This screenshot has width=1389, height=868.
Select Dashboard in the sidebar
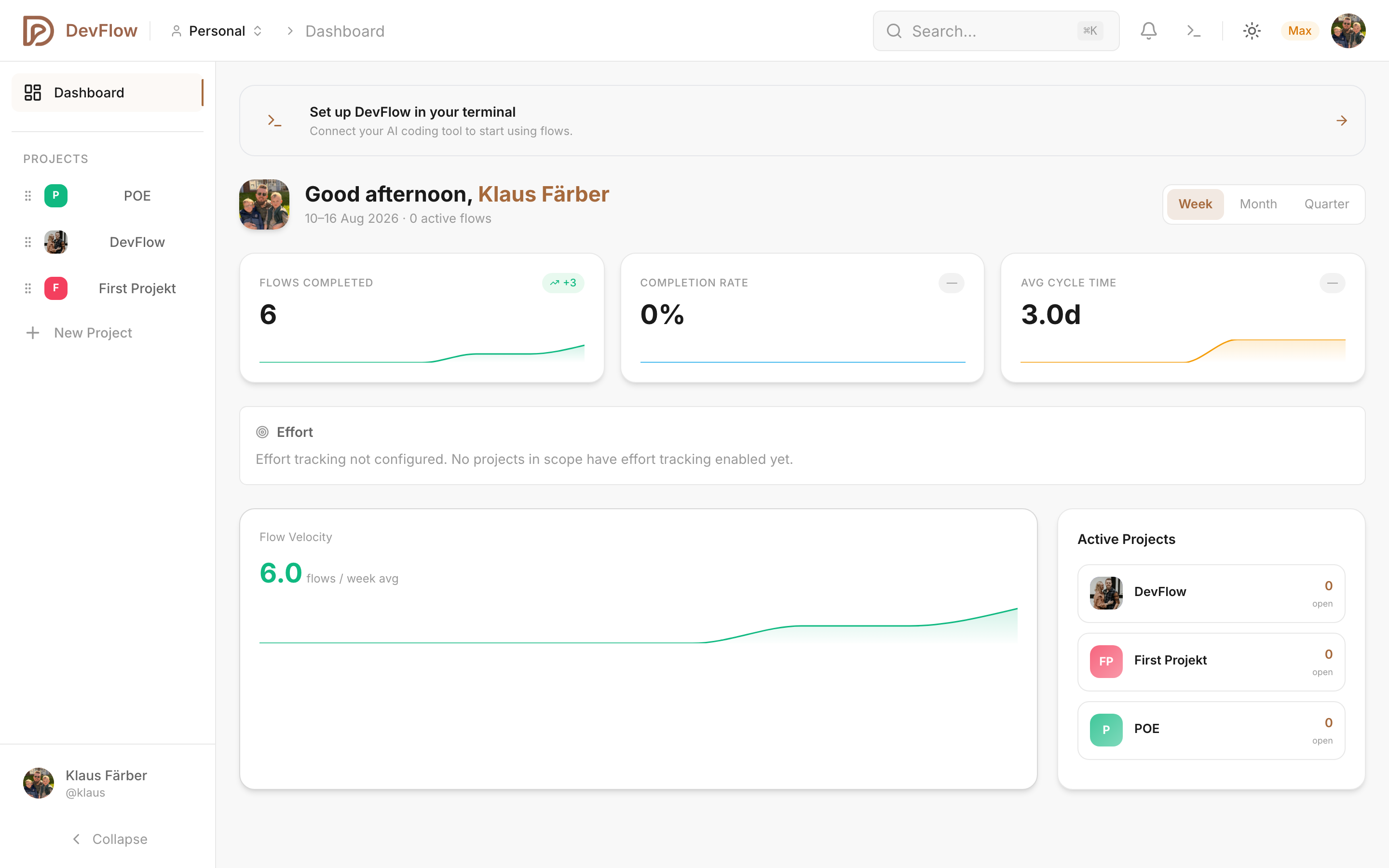pyautogui.click(x=108, y=93)
